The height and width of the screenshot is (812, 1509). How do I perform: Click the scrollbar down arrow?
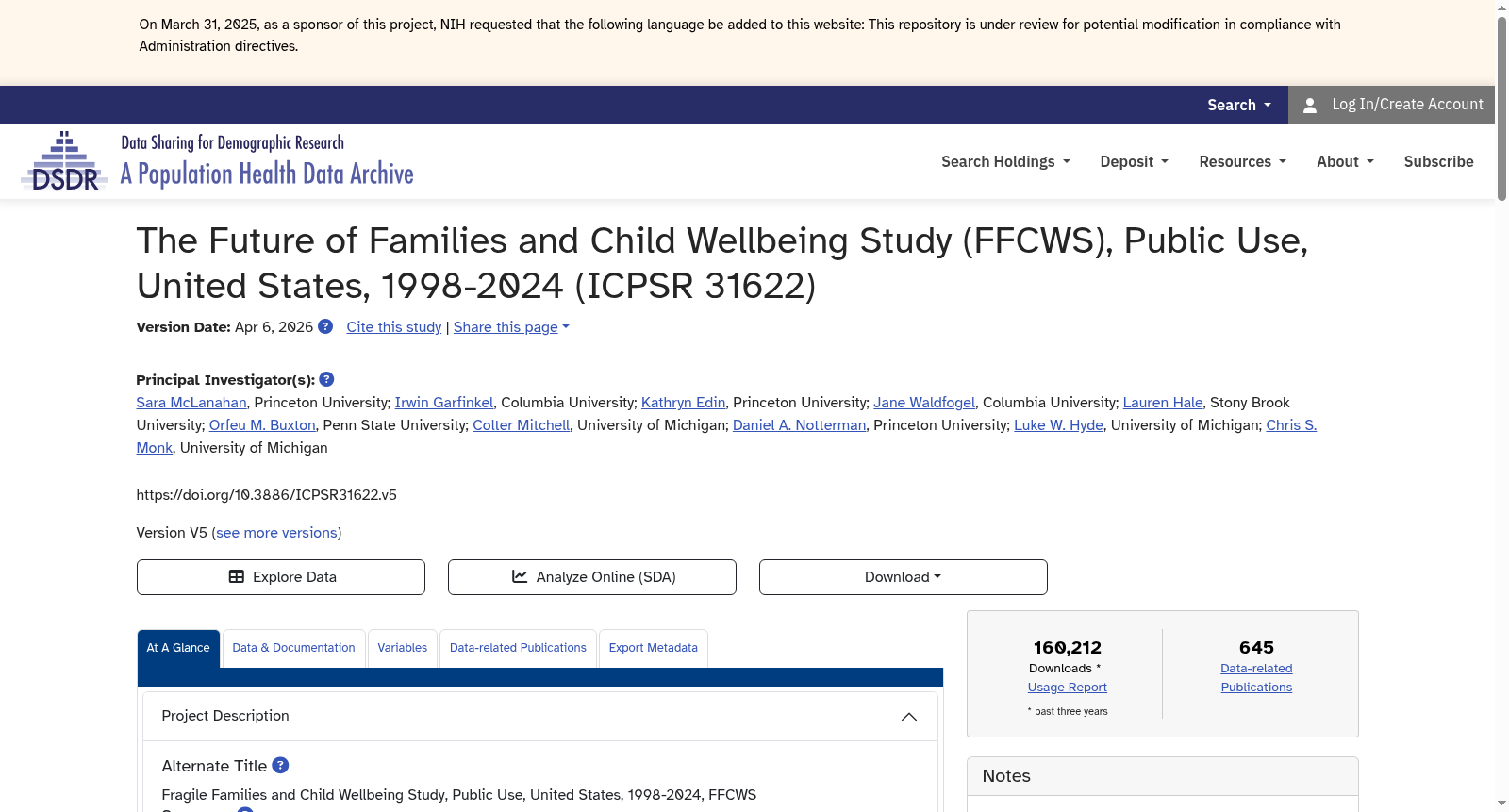(1501, 804)
